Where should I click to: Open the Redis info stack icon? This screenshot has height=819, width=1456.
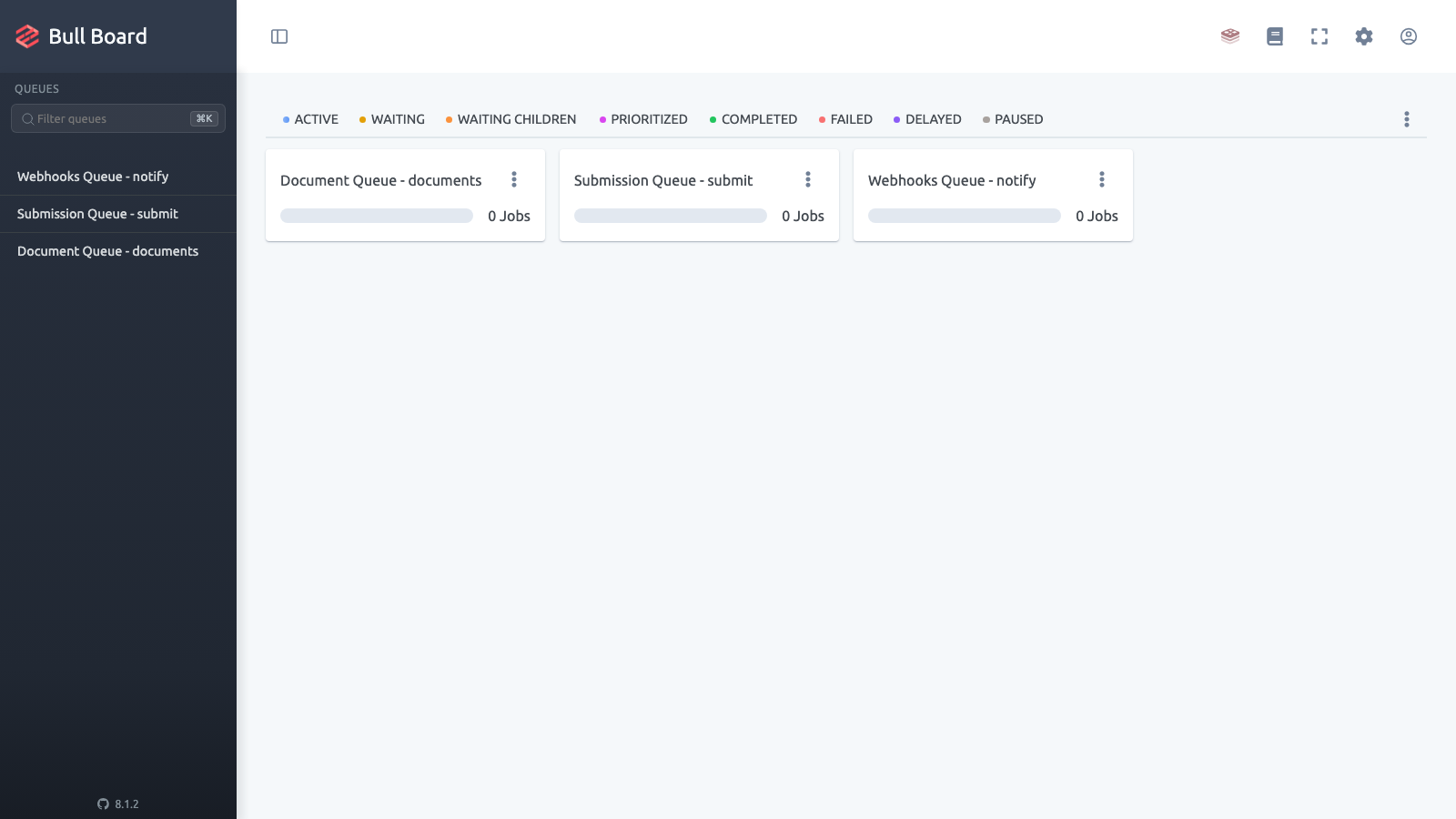(1230, 36)
